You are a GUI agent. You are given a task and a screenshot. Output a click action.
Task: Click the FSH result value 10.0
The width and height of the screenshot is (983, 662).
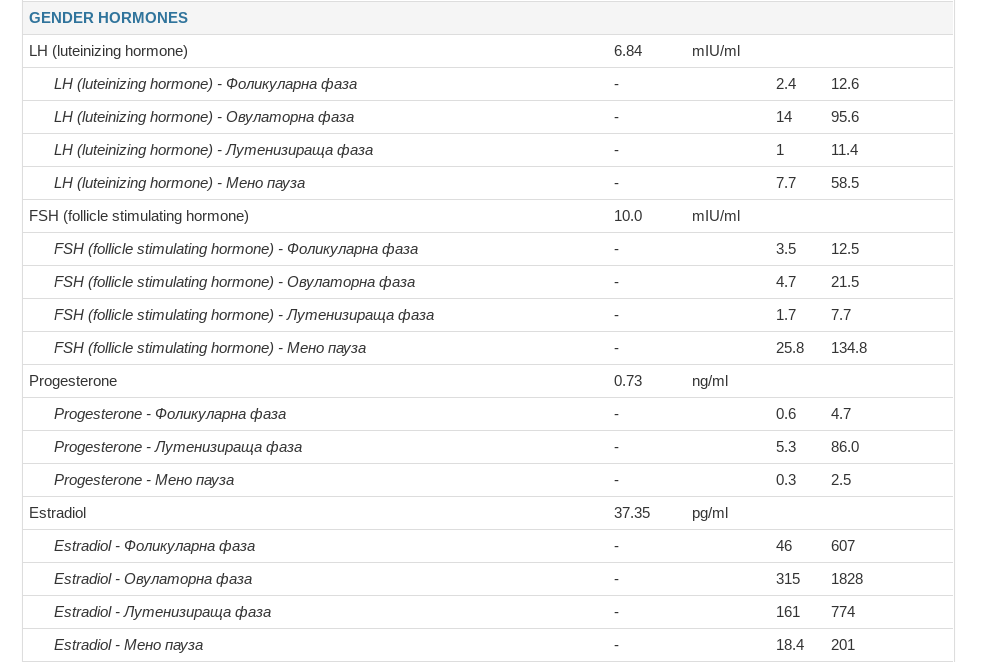628,216
